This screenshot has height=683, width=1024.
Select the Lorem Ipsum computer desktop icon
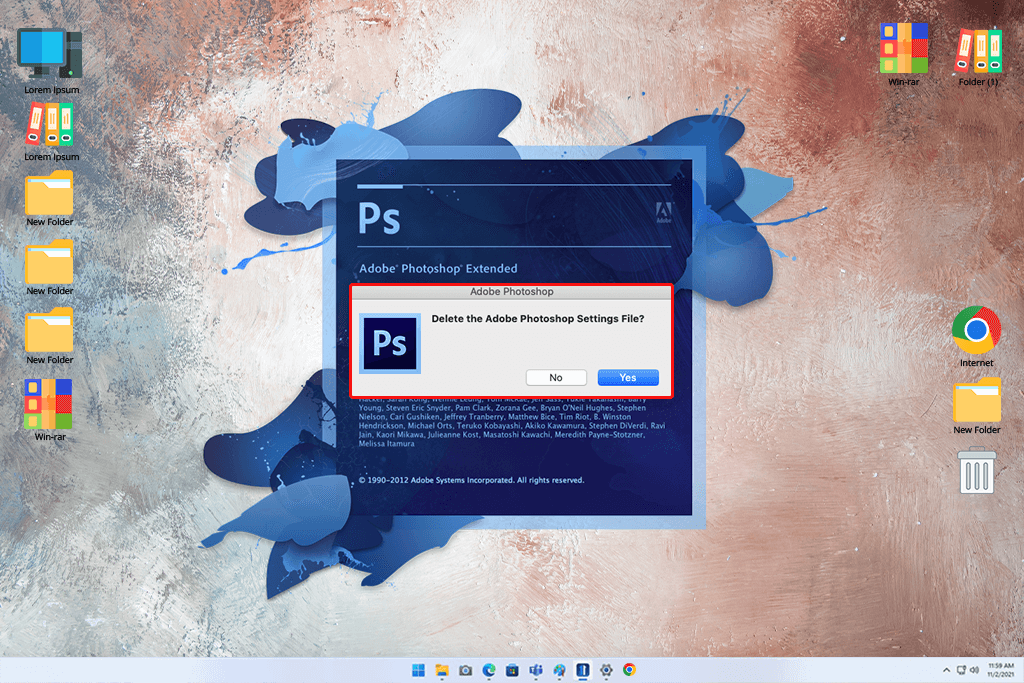pos(51,61)
